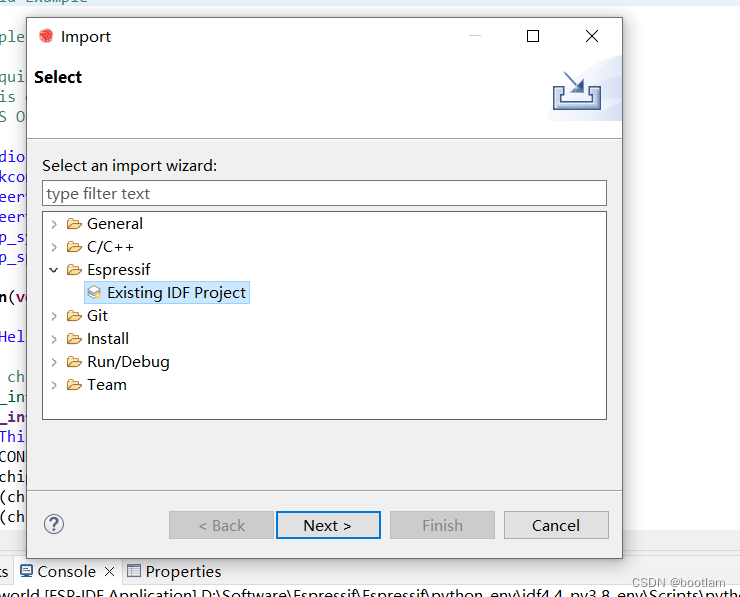
Task: Expand the Run/Debug category arrow
Action: coord(54,362)
